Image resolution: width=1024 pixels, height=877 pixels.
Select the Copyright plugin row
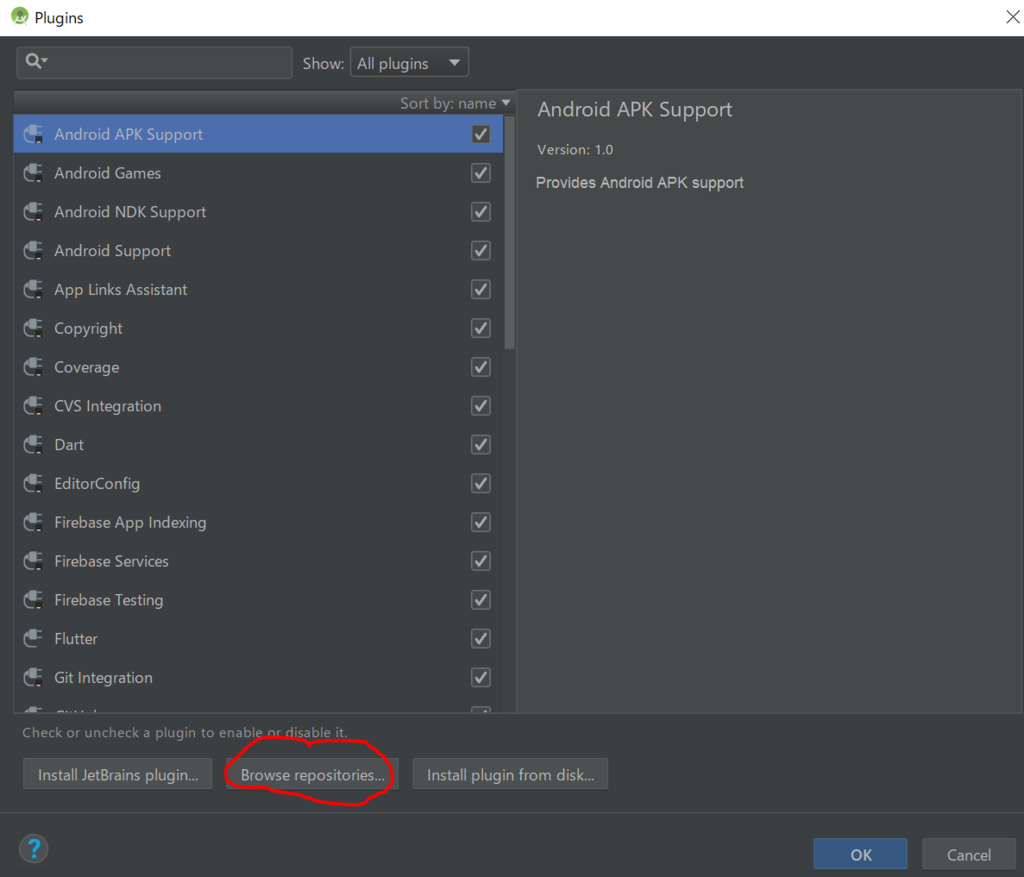click(x=259, y=328)
